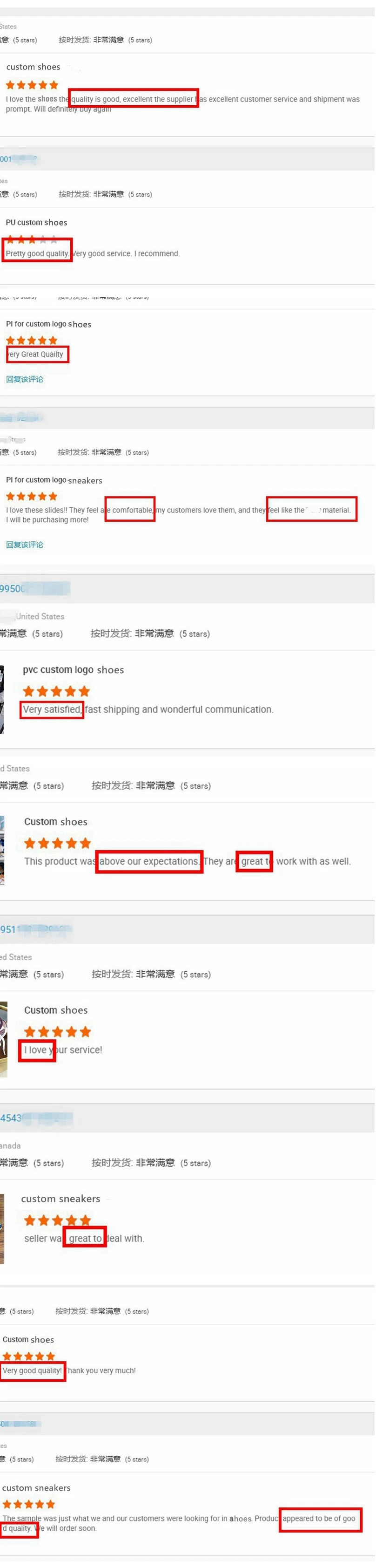383x1568 pixels.
Task: Open the reply link under the slides review
Action: 24,545
